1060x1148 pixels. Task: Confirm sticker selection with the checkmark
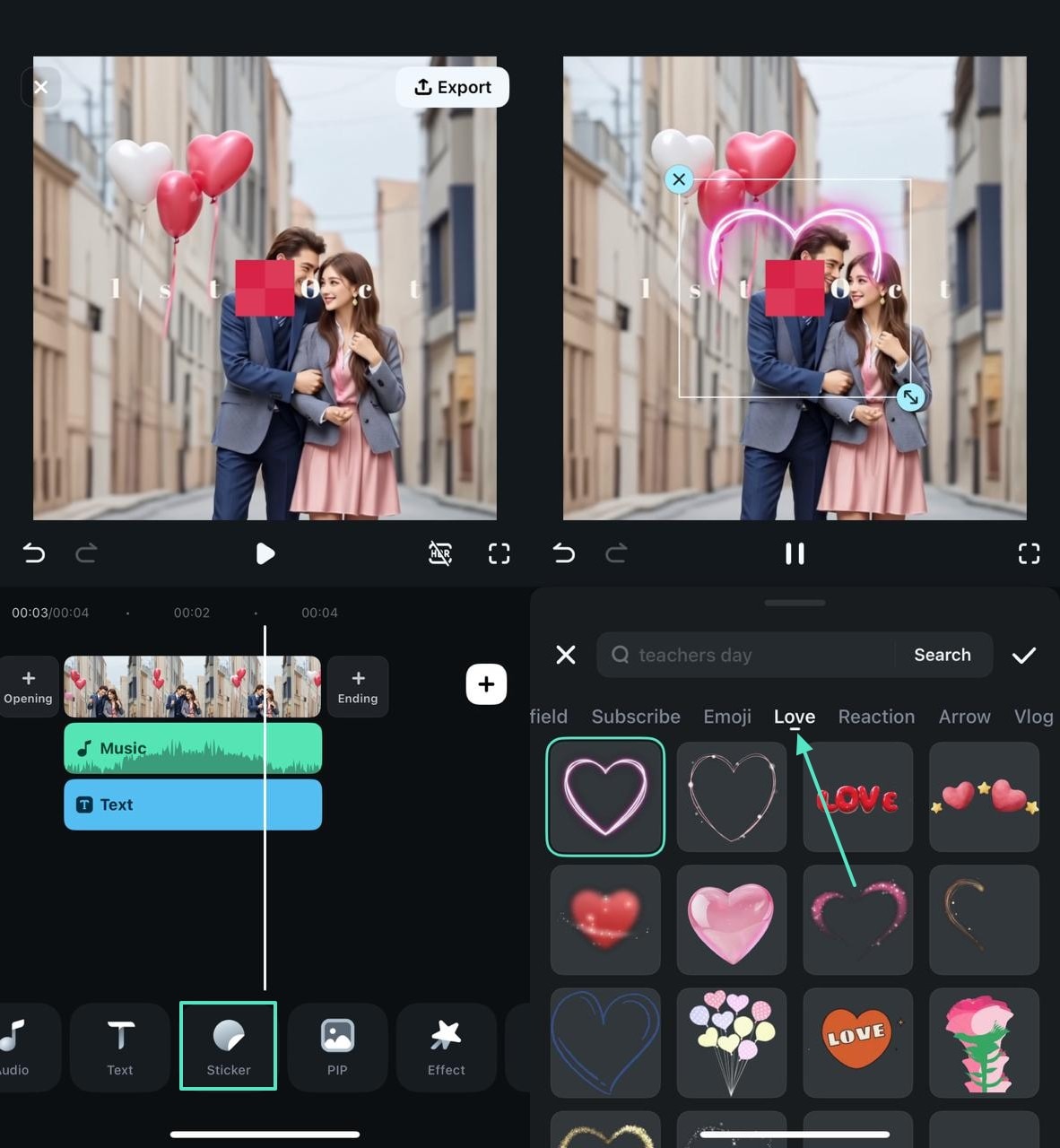(1024, 655)
